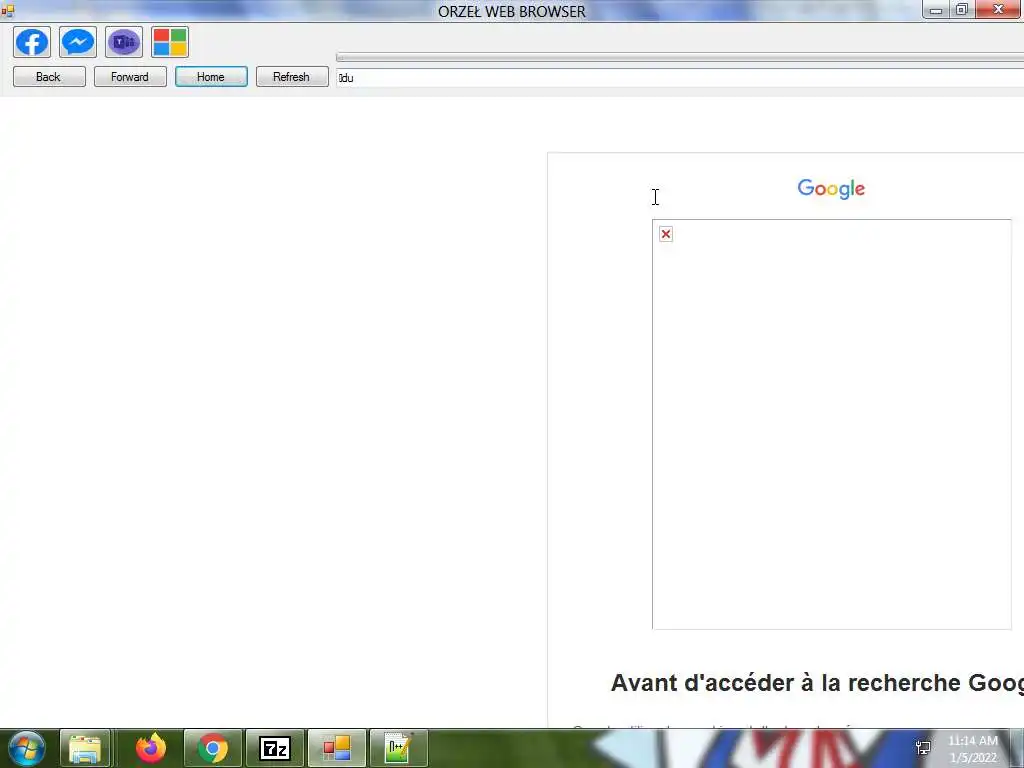1024x768 pixels.
Task: Restore down the browser window
Action: [961, 10]
